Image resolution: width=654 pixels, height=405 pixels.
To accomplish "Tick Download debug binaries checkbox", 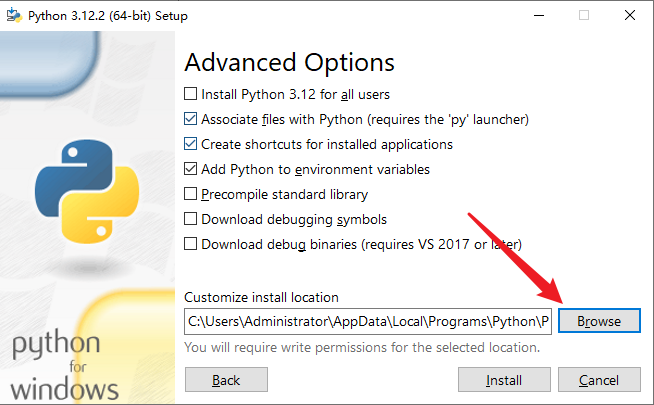I will [191, 245].
